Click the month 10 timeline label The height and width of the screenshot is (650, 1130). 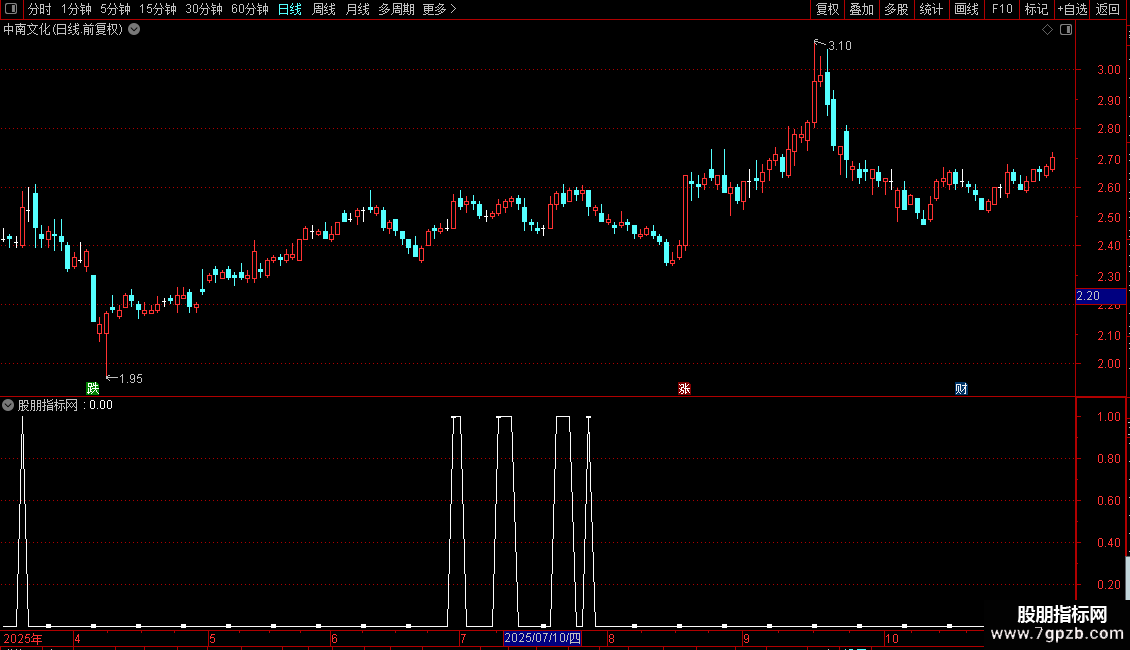tap(891, 638)
